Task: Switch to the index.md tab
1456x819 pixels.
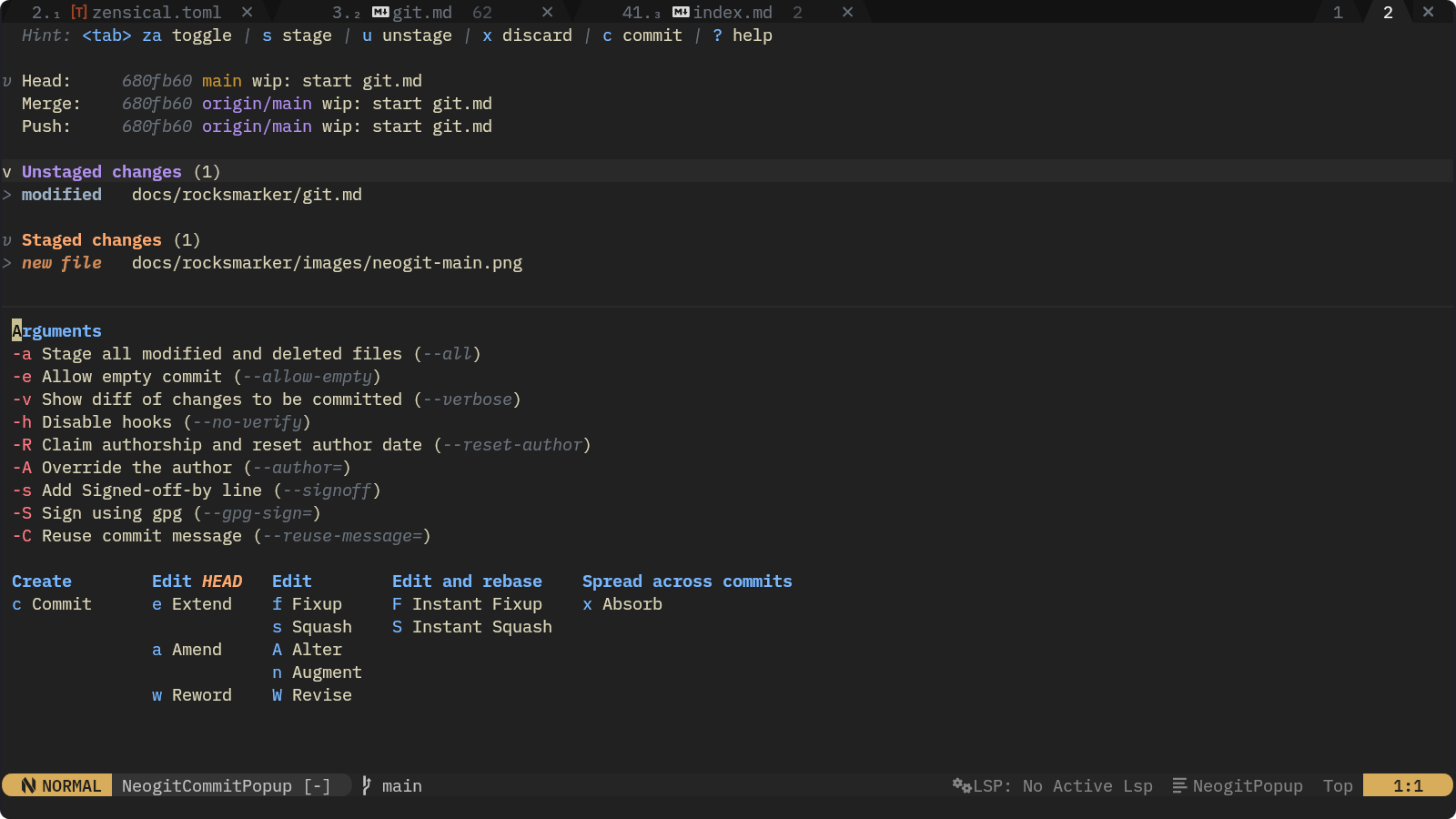Action: tap(732, 13)
